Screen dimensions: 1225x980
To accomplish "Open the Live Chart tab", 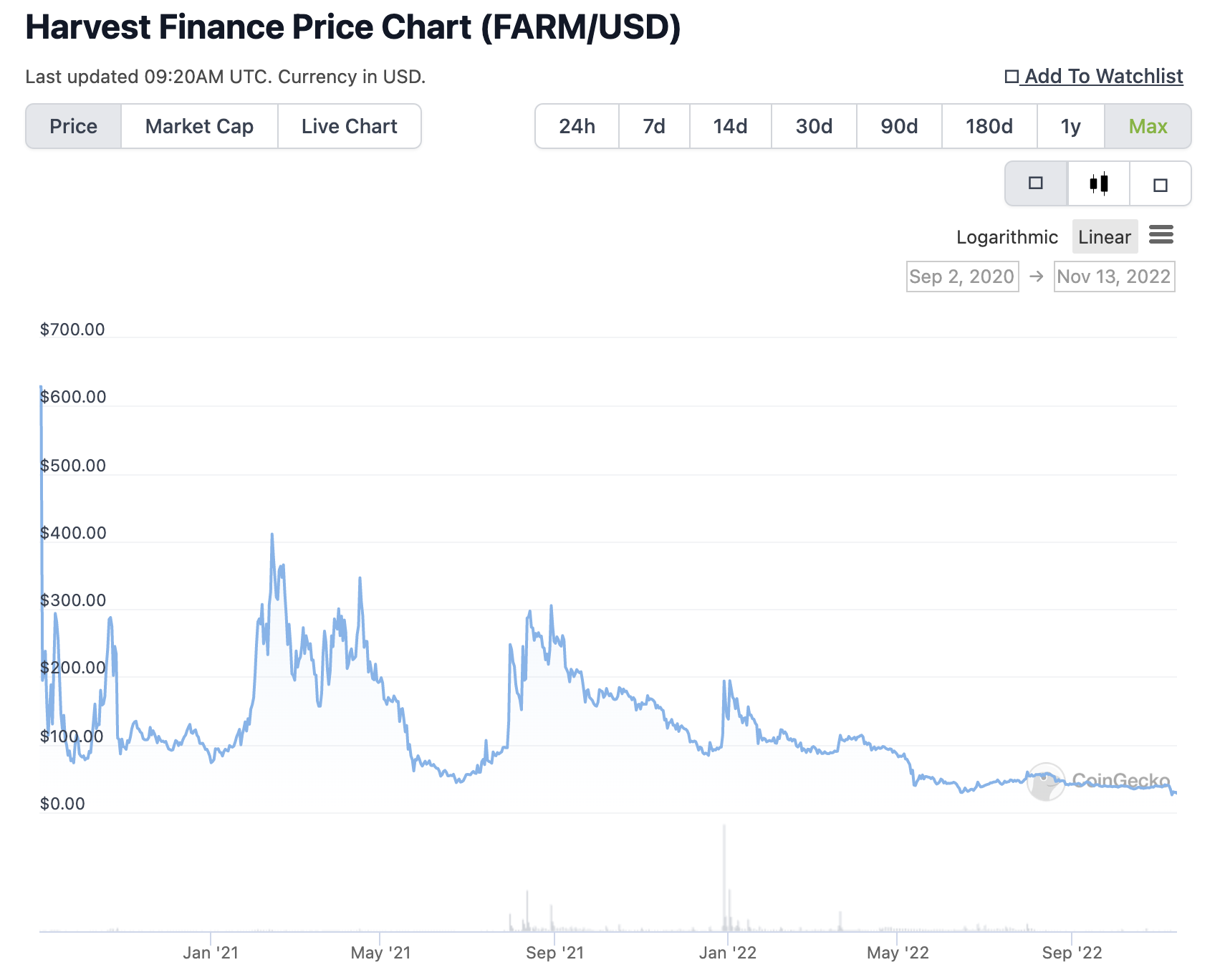I will click(x=349, y=126).
